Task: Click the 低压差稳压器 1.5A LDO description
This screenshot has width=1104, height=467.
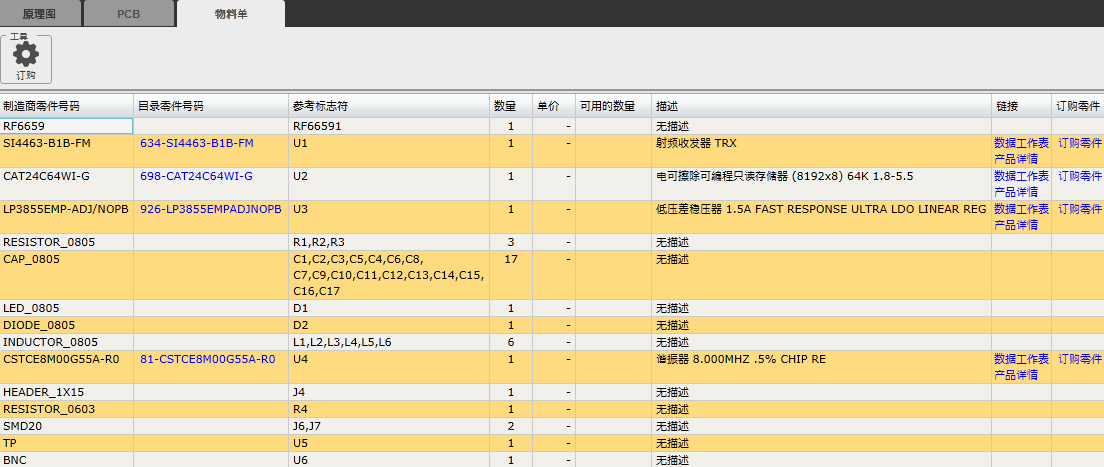Action: (x=821, y=209)
